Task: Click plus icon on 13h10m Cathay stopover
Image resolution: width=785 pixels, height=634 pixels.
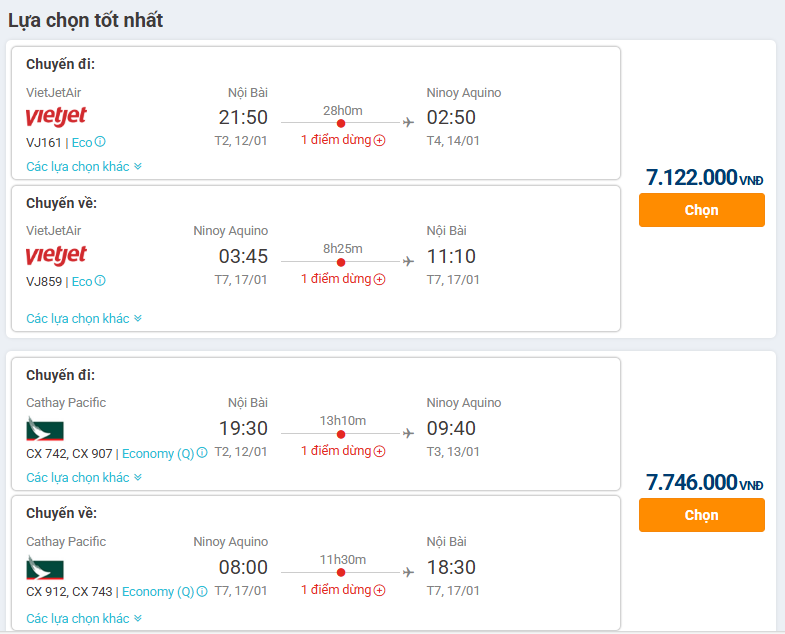Action: click(x=380, y=451)
